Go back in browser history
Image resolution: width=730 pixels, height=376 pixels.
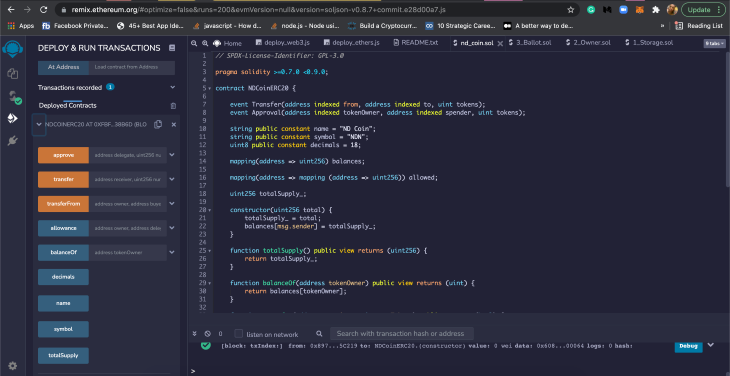(11, 9)
